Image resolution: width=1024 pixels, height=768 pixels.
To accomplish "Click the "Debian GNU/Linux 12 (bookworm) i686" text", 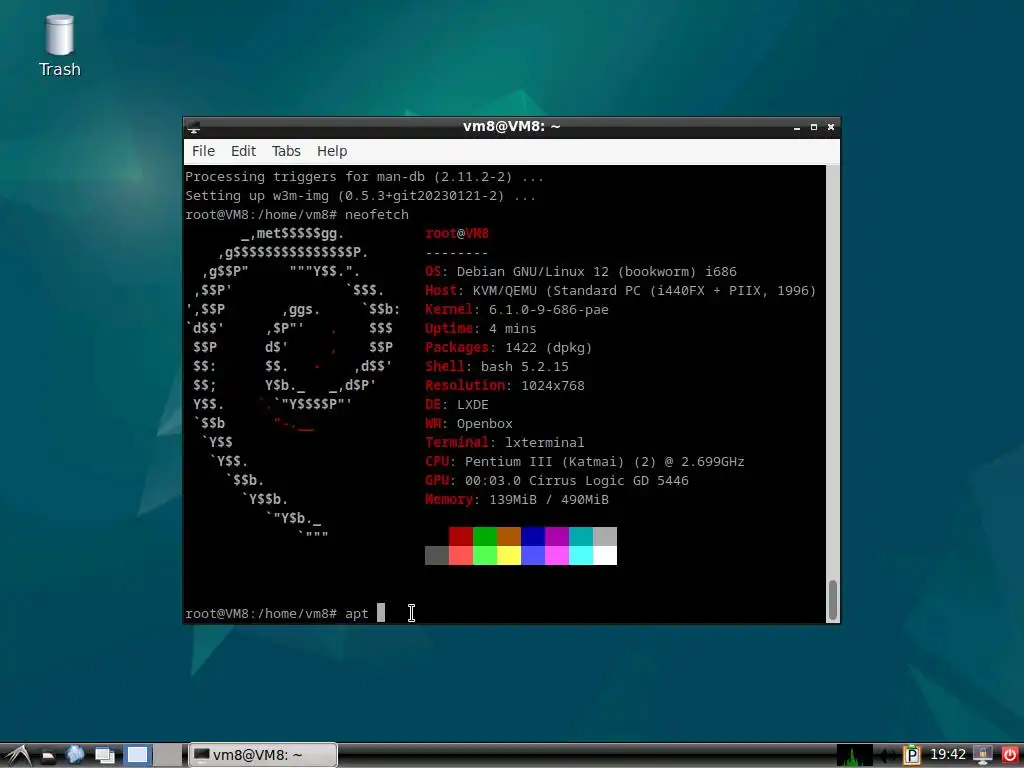I will tap(596, 272).
